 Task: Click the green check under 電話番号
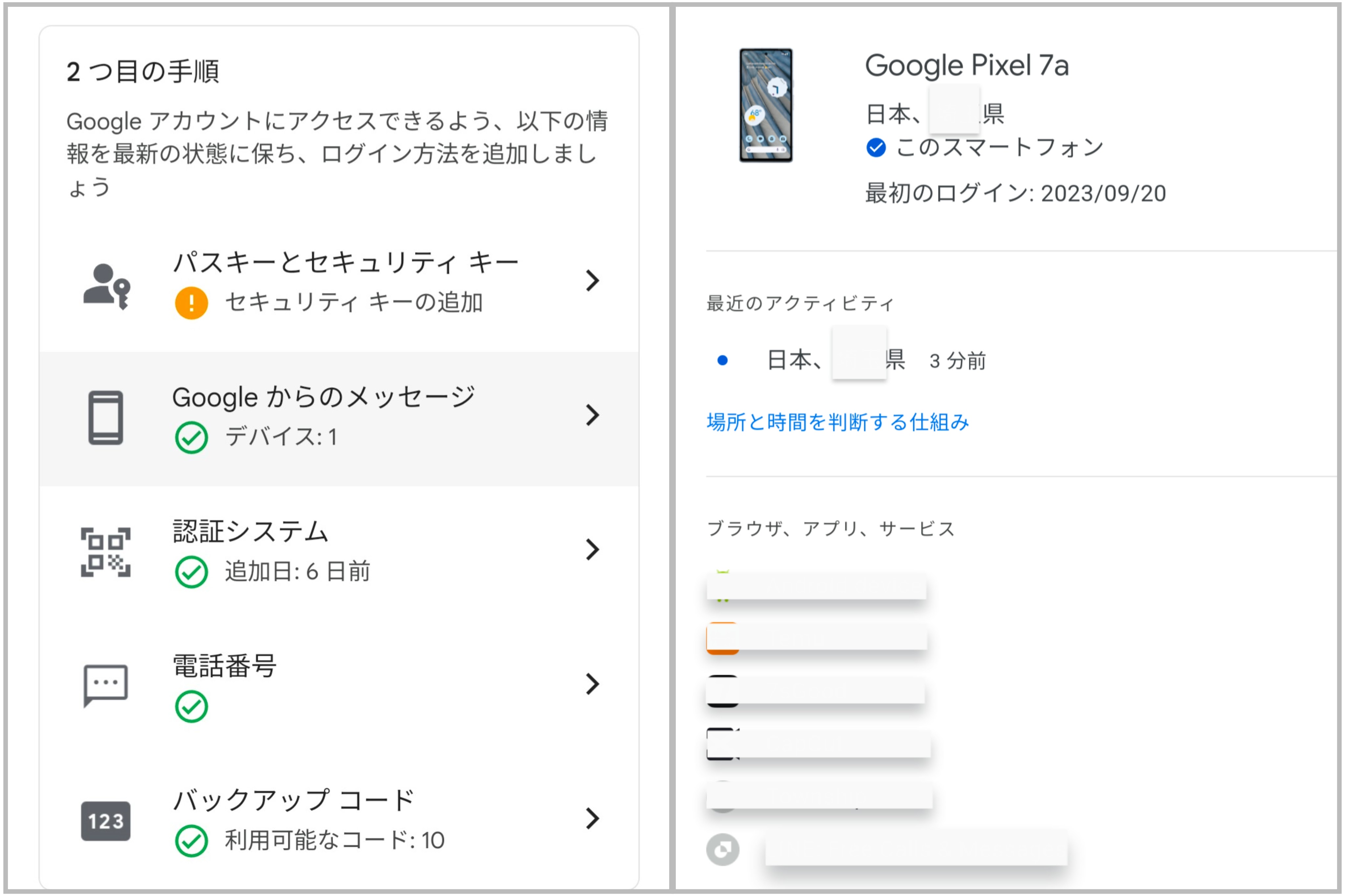point(193,706)
